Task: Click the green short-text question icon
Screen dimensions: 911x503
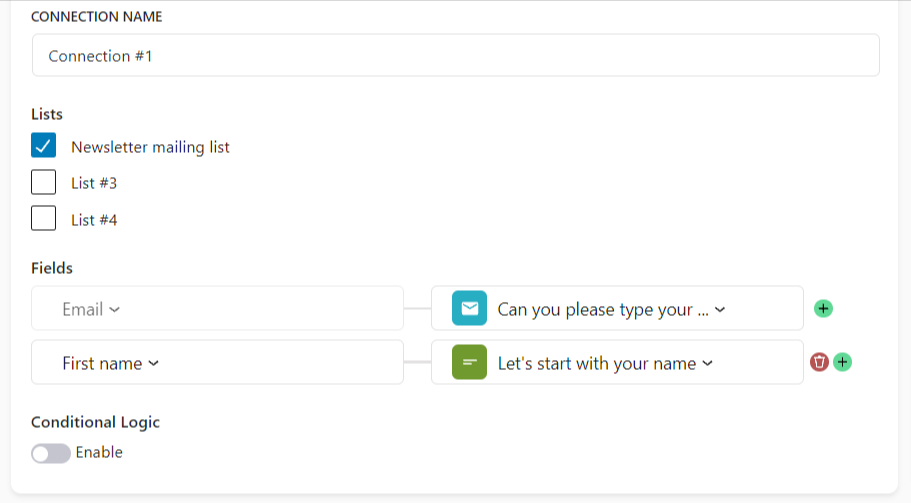Action: (x=469, y=362)
